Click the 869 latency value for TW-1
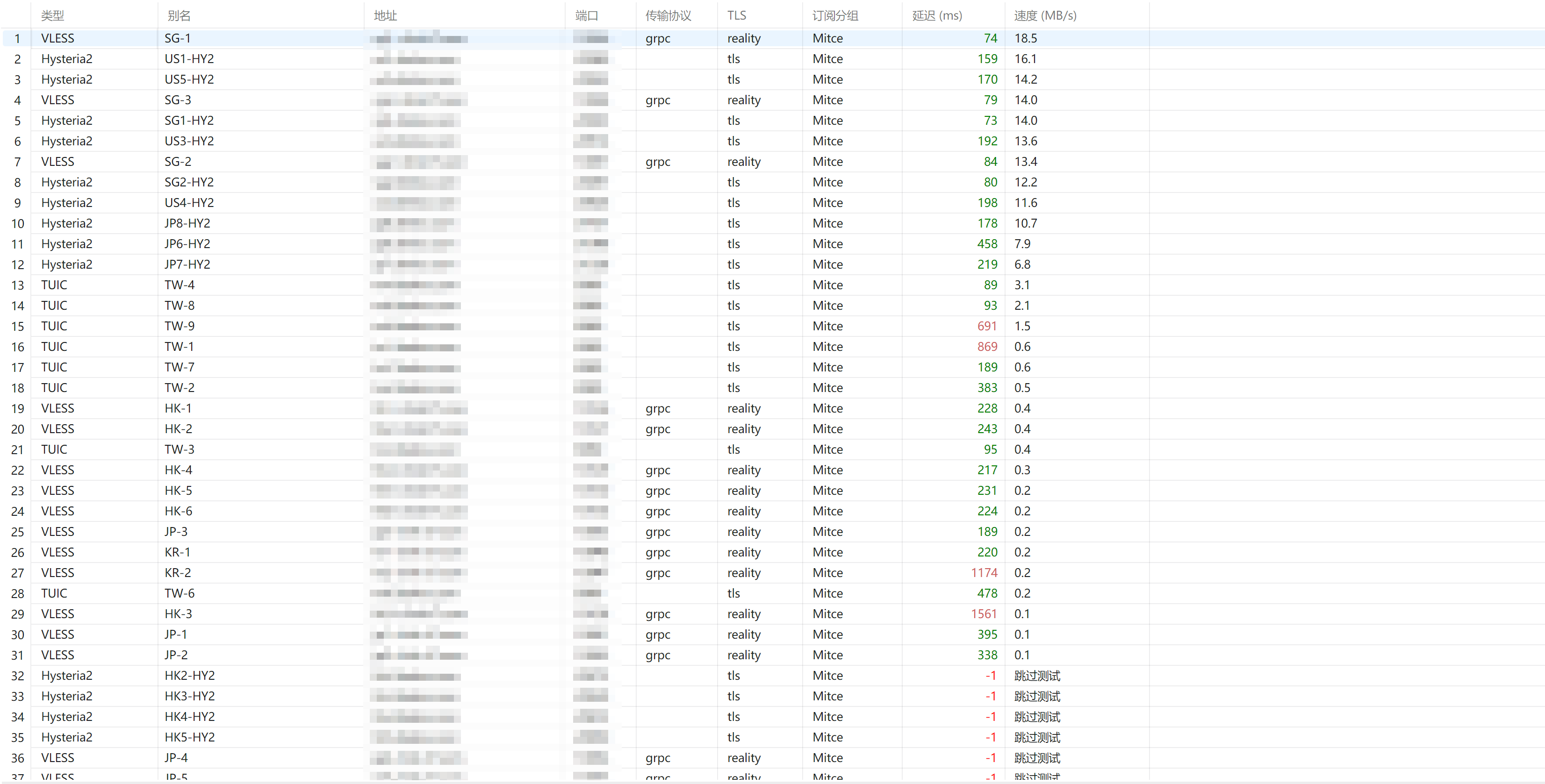 [987, 347]
